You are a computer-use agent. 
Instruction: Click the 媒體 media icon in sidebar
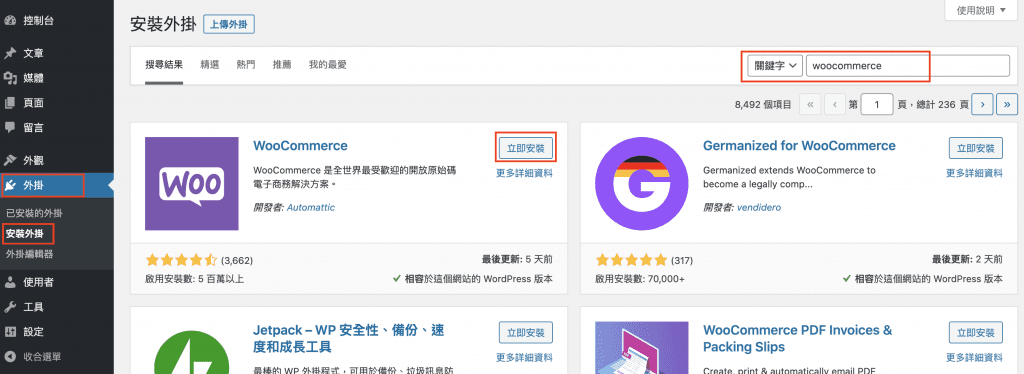click(x=10, y=78)
